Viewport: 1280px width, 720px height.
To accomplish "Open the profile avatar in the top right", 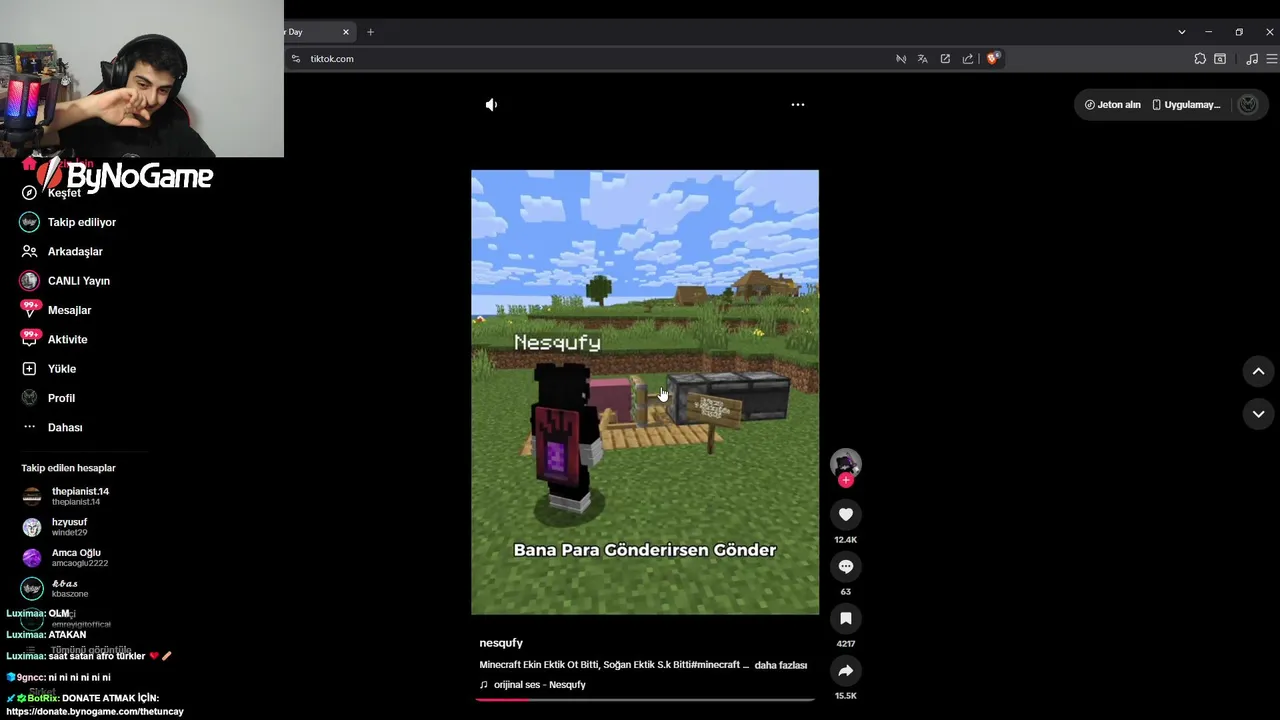I will tap(1247, 104).
